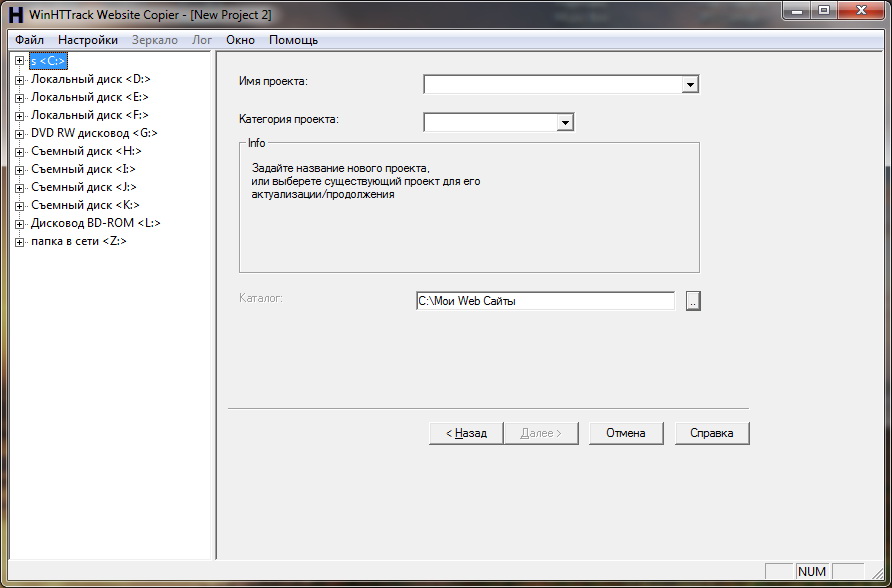The width and height of the screenshot is (892, 588).
Task: Open the Категория проекта dropdown arrow
Action: pyautogui.click(x=565, y=122)
